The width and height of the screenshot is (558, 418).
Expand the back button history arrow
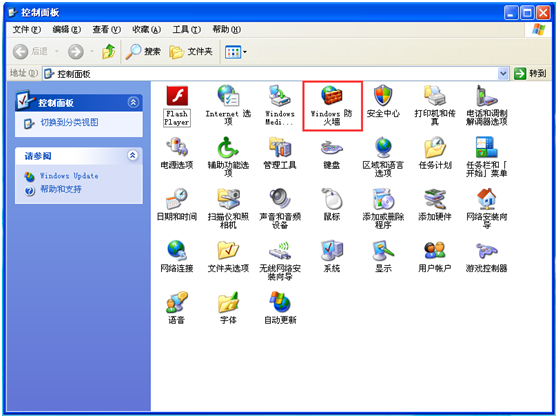point(56,52)
